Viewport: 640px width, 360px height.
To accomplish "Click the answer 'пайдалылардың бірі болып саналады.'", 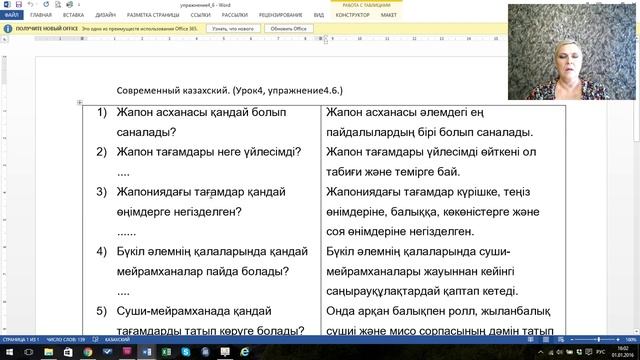I will (429, 132).
